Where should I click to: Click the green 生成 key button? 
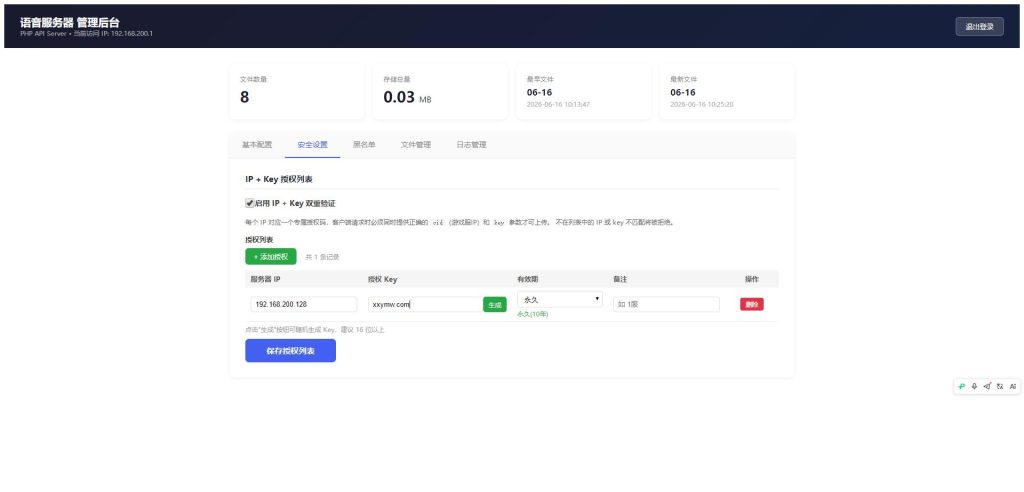(x=494, y=304)
